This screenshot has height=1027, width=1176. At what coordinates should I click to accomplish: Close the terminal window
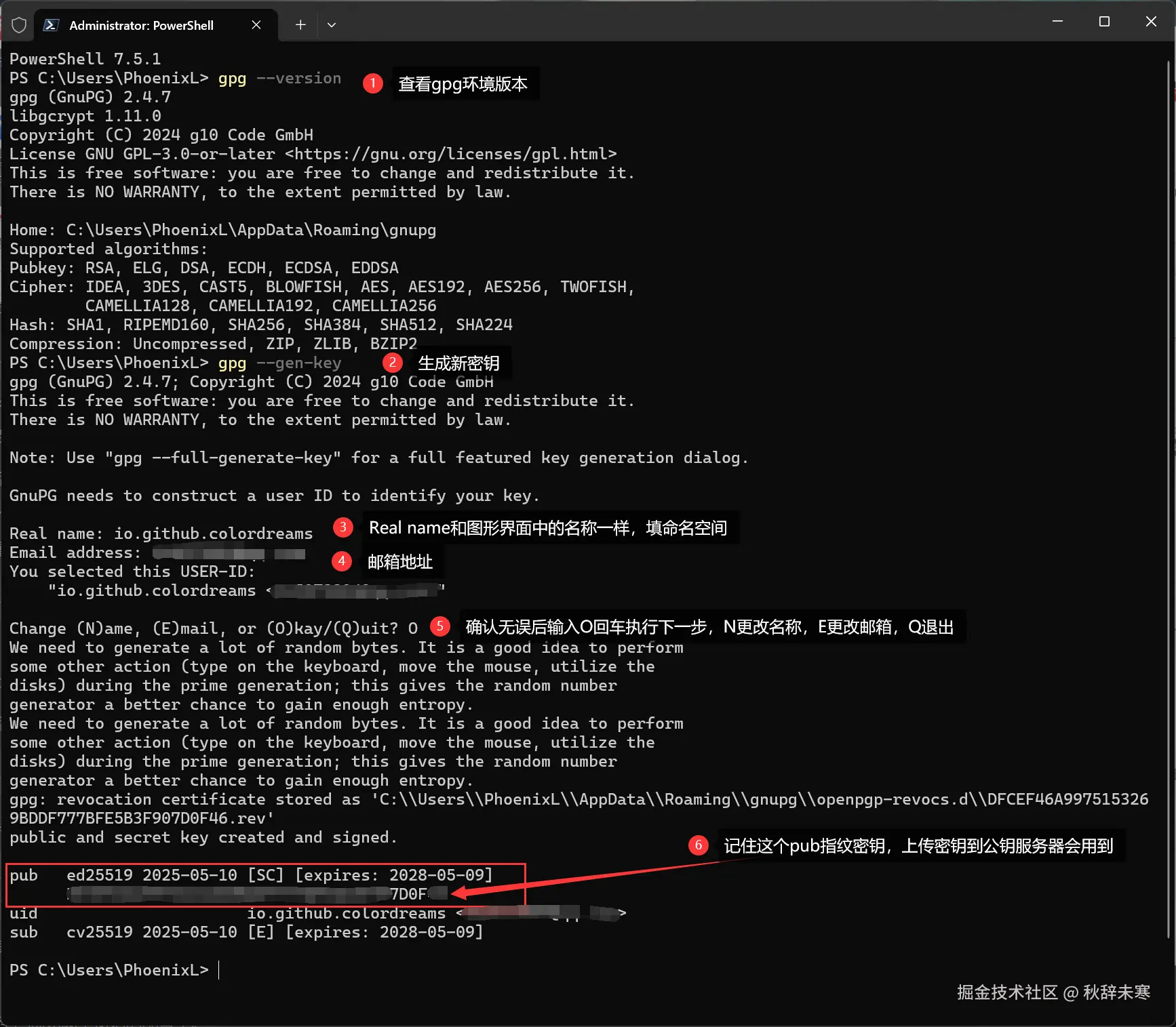pyautogui.click(x=1151, y=22)
